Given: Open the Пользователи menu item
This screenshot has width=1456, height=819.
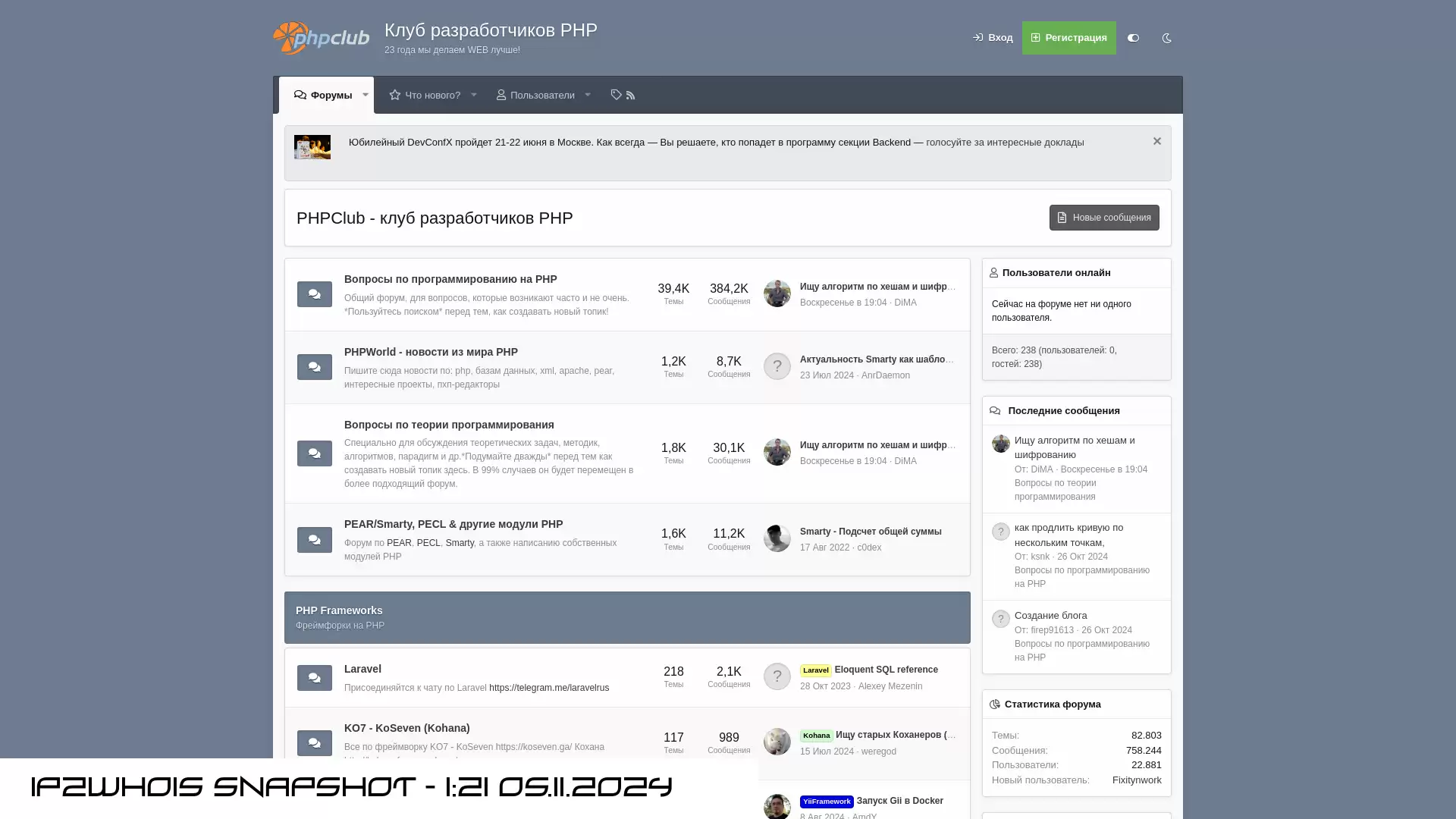Looking at the screenshot, I should [535, 95].
